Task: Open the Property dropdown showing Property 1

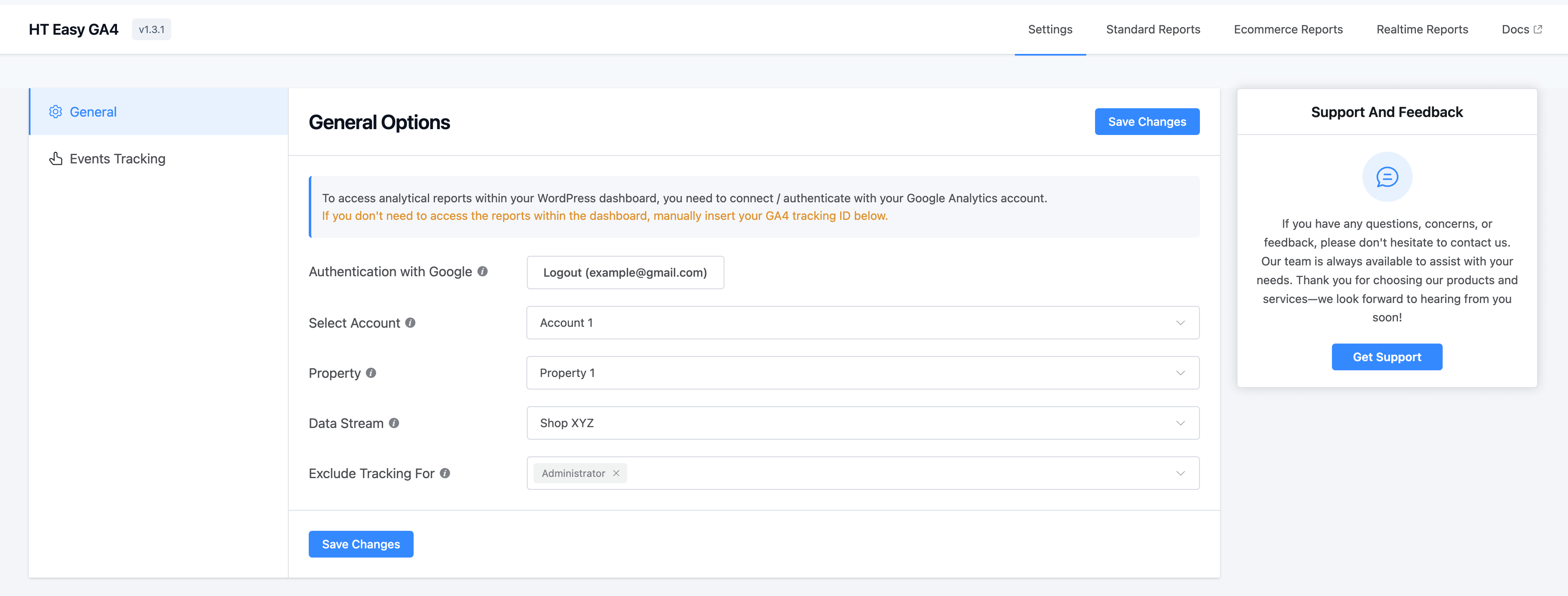Action: point(862,372)
